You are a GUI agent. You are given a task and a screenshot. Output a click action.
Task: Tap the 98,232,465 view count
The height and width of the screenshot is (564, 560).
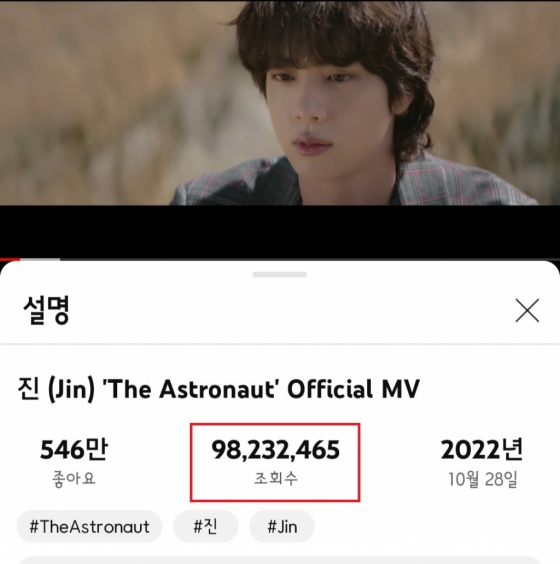[276, 450]
